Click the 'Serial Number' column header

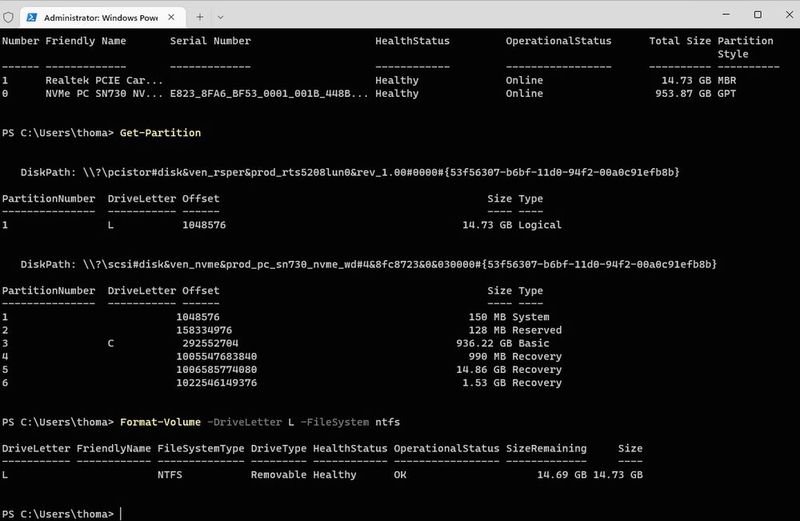[x=210, y=41]
